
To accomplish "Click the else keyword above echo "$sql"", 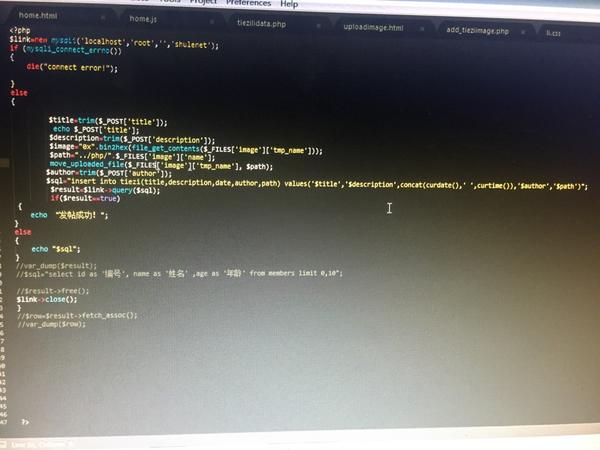I will [x=23, y=232].
